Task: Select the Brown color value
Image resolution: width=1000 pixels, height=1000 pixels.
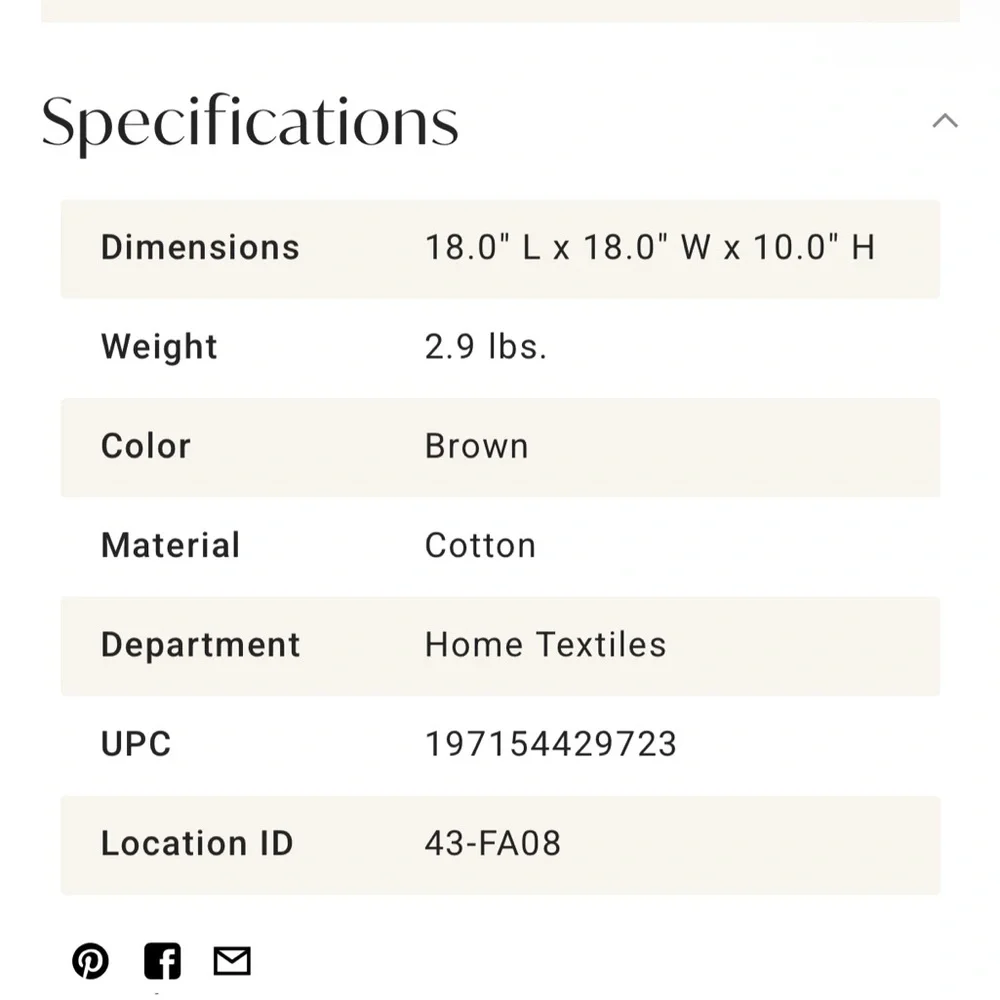Action: pyautogui.click(x=476, y=446)
